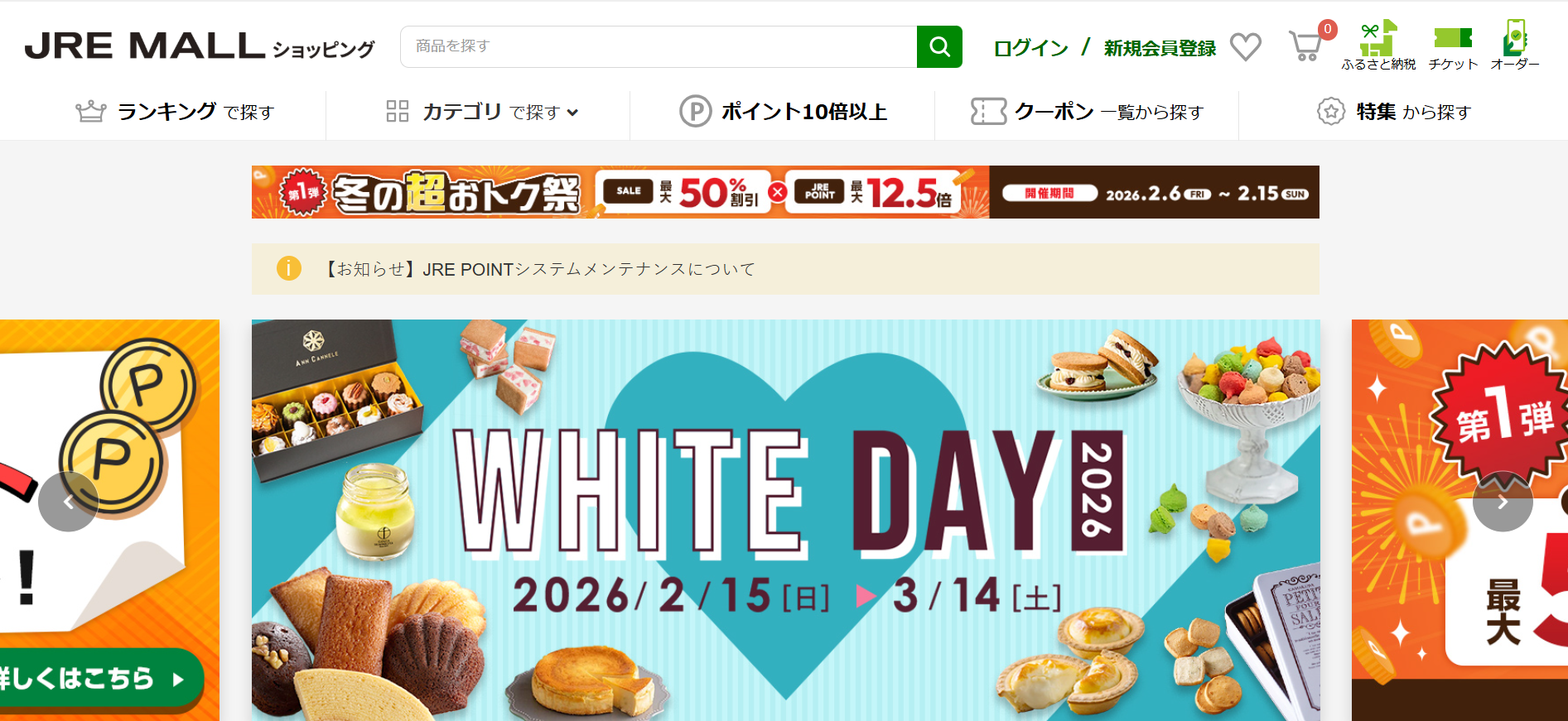Click the JRE MALL logo
This screenshot has height=721, width=1568.
200,46
